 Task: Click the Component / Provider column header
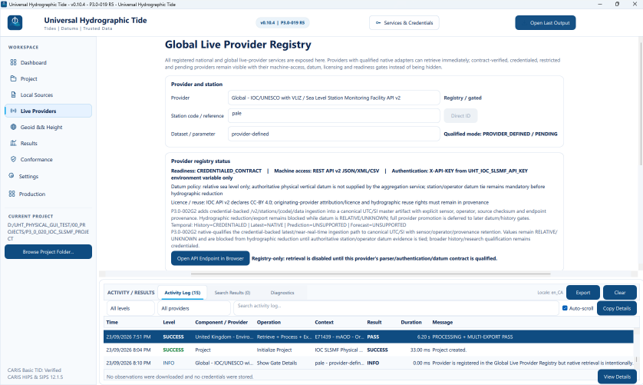click(221, 322)
